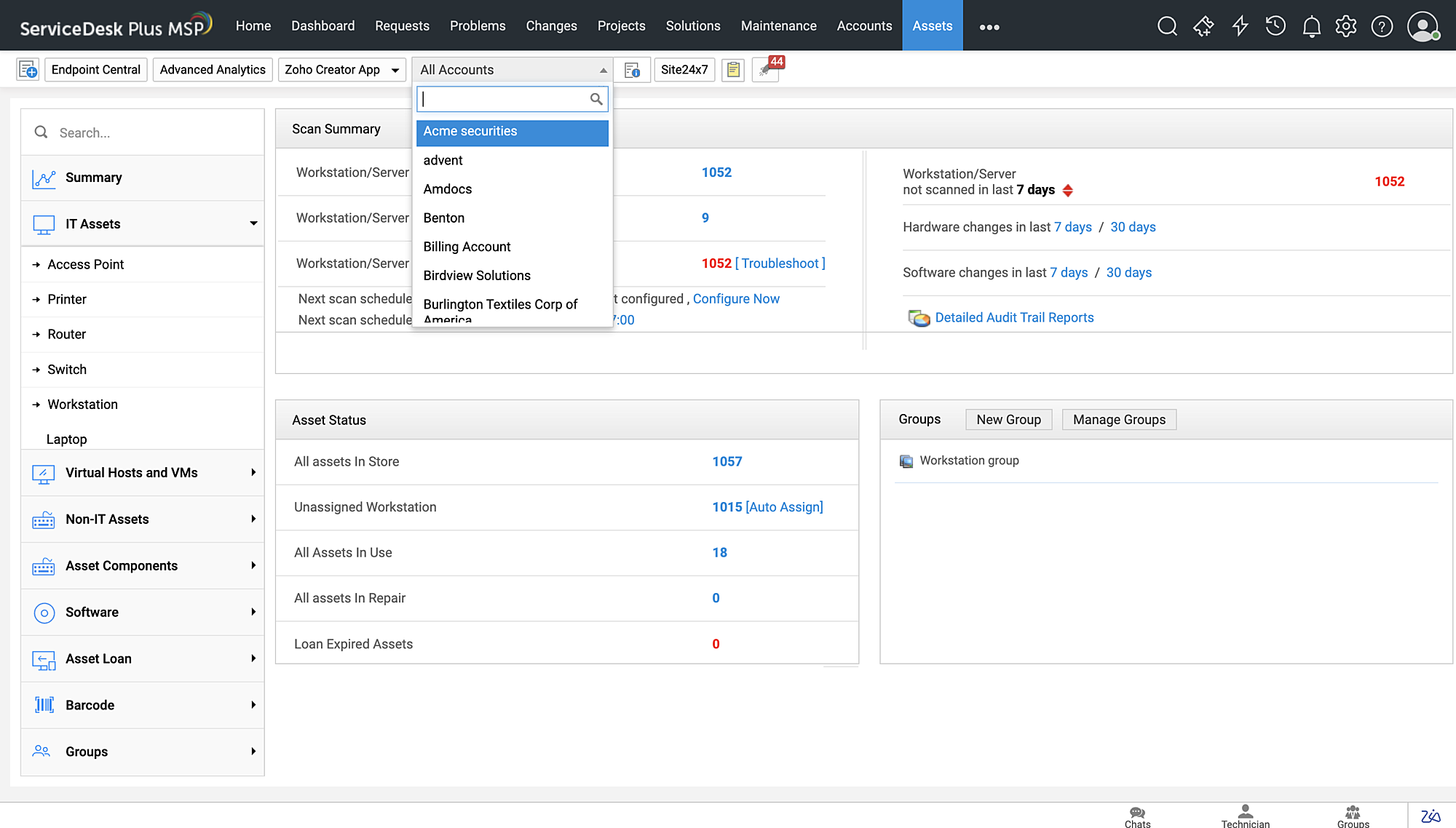Open the user profile avatar
1456x828 pixels.
click(x=1423, y=27)
